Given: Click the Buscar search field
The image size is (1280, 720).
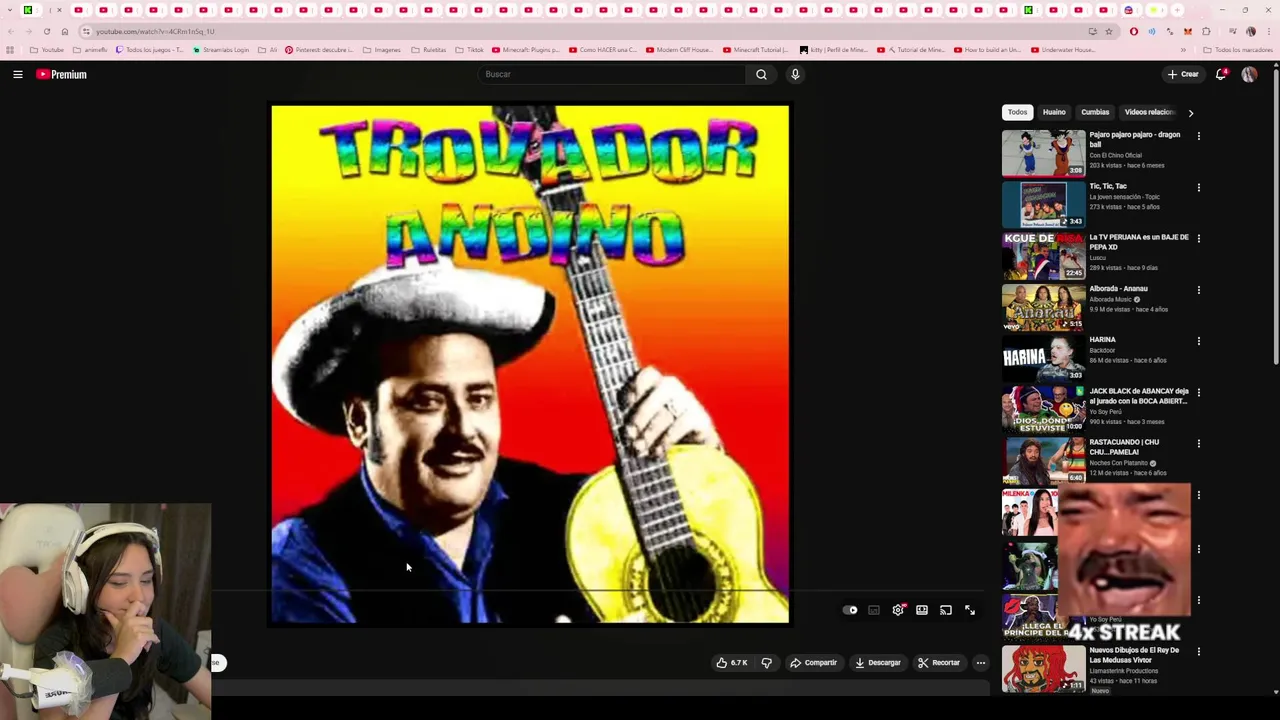Looking at the screenshot, I should click(x=612, y=74).
